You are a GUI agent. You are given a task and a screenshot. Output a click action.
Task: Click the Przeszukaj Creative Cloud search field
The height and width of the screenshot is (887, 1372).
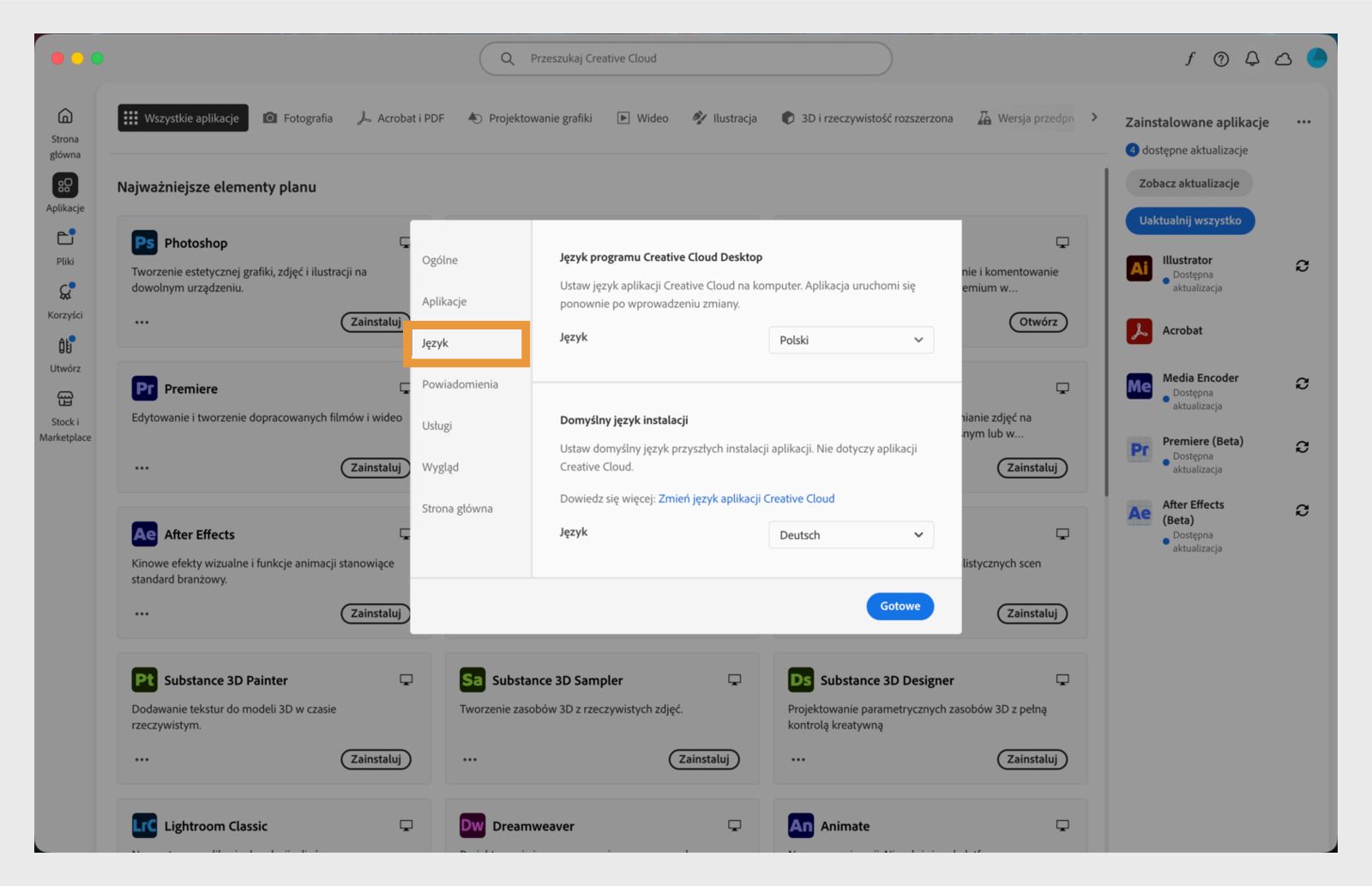pos(685,58)
